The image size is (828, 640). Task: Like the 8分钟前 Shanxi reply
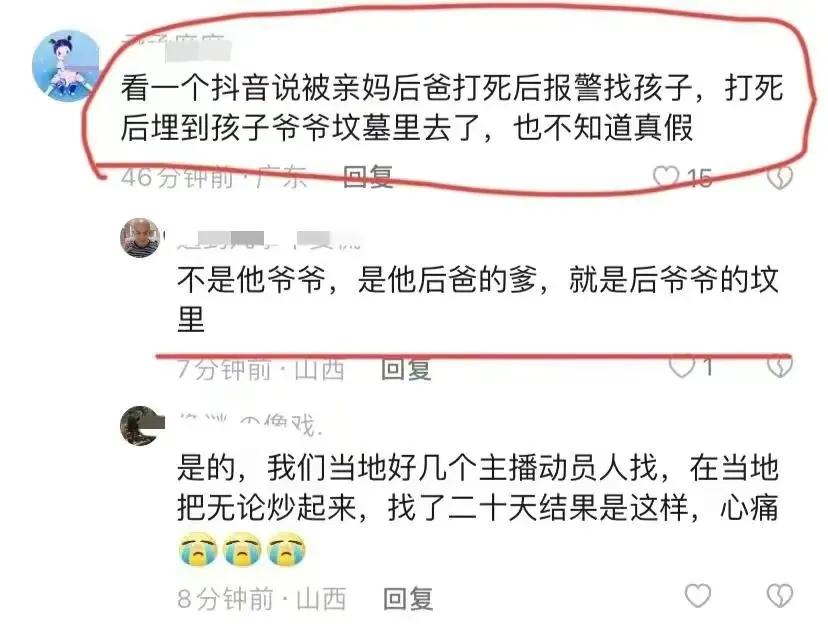698,596
